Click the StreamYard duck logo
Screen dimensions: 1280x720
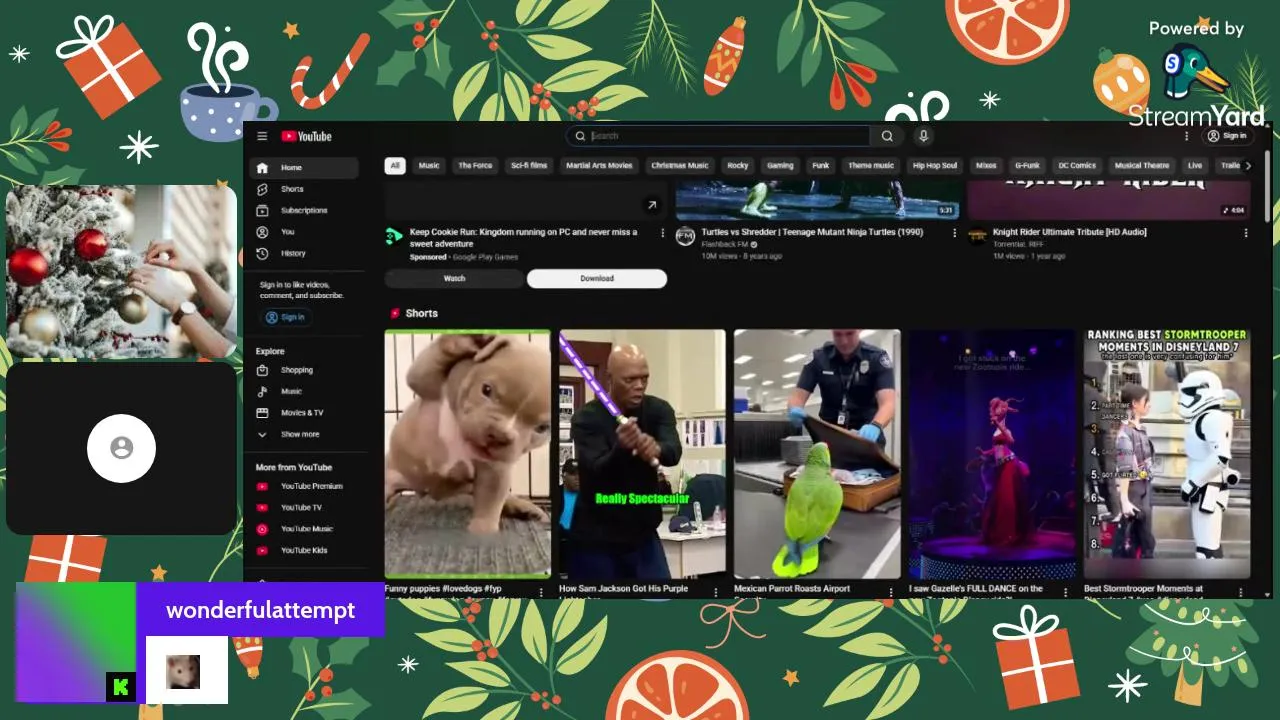1197,73
